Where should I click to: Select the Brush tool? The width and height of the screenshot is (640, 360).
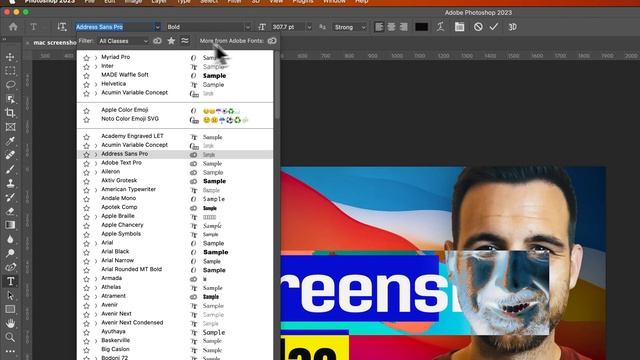click(11, 169)
